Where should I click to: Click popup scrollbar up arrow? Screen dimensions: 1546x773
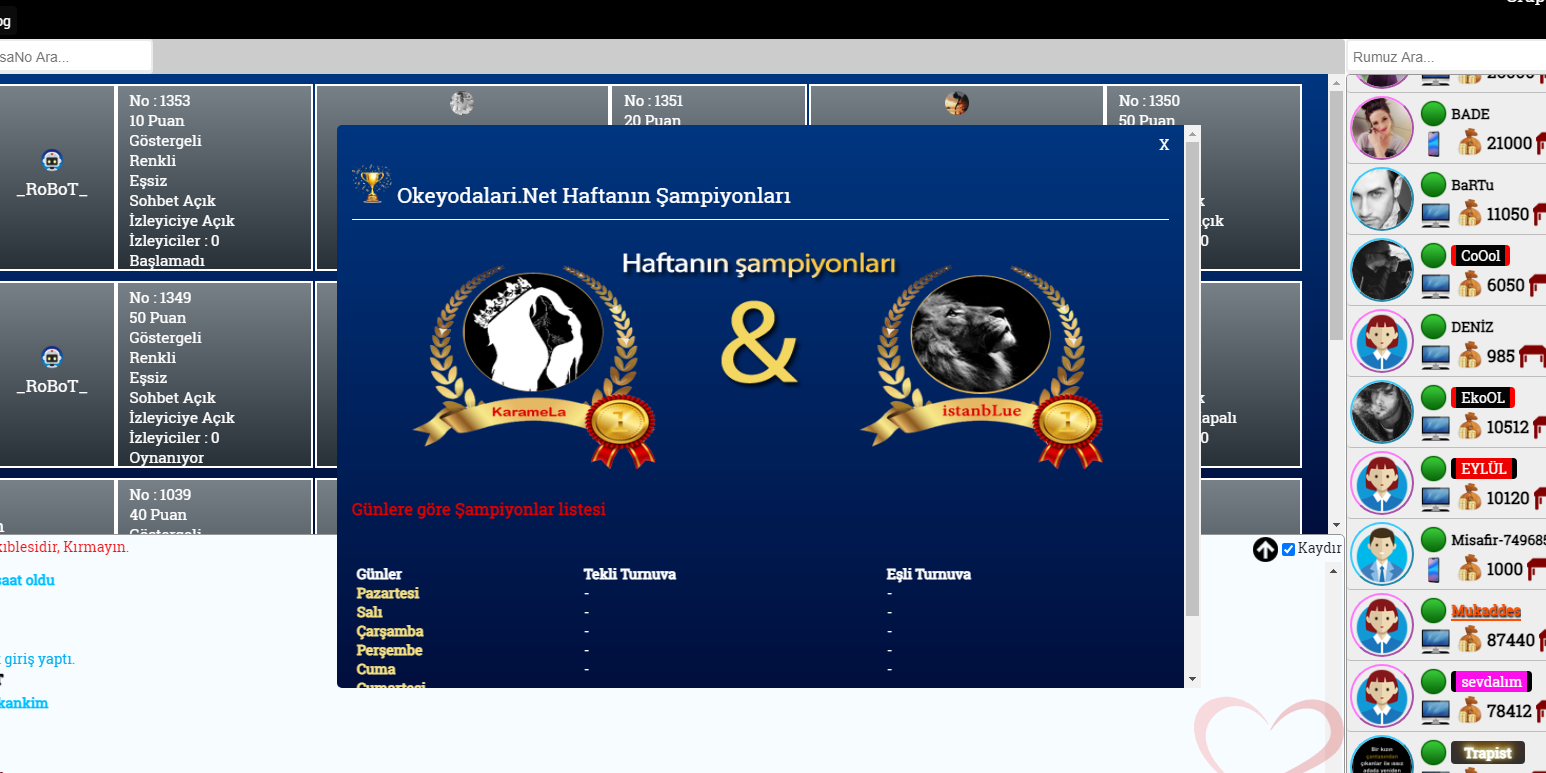pos(1192,133)
